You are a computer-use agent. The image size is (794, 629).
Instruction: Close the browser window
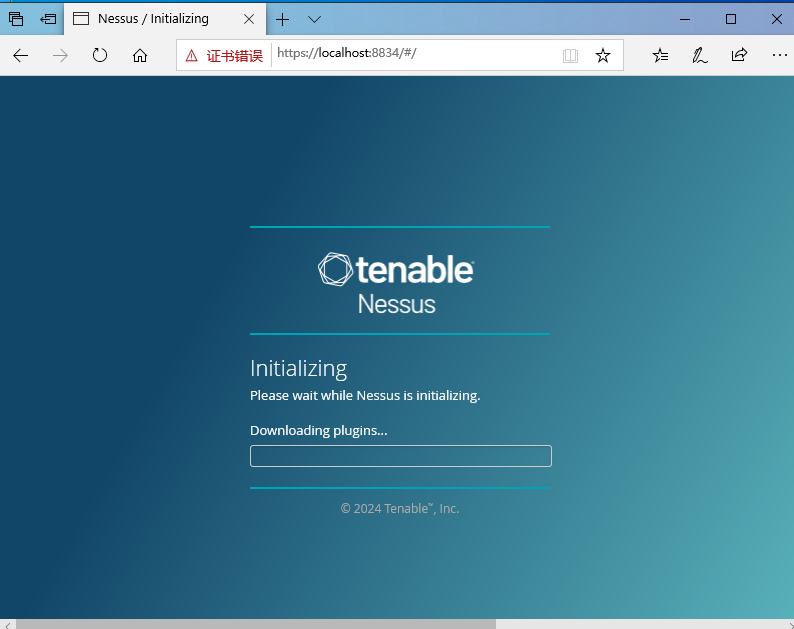coord(777,19)
